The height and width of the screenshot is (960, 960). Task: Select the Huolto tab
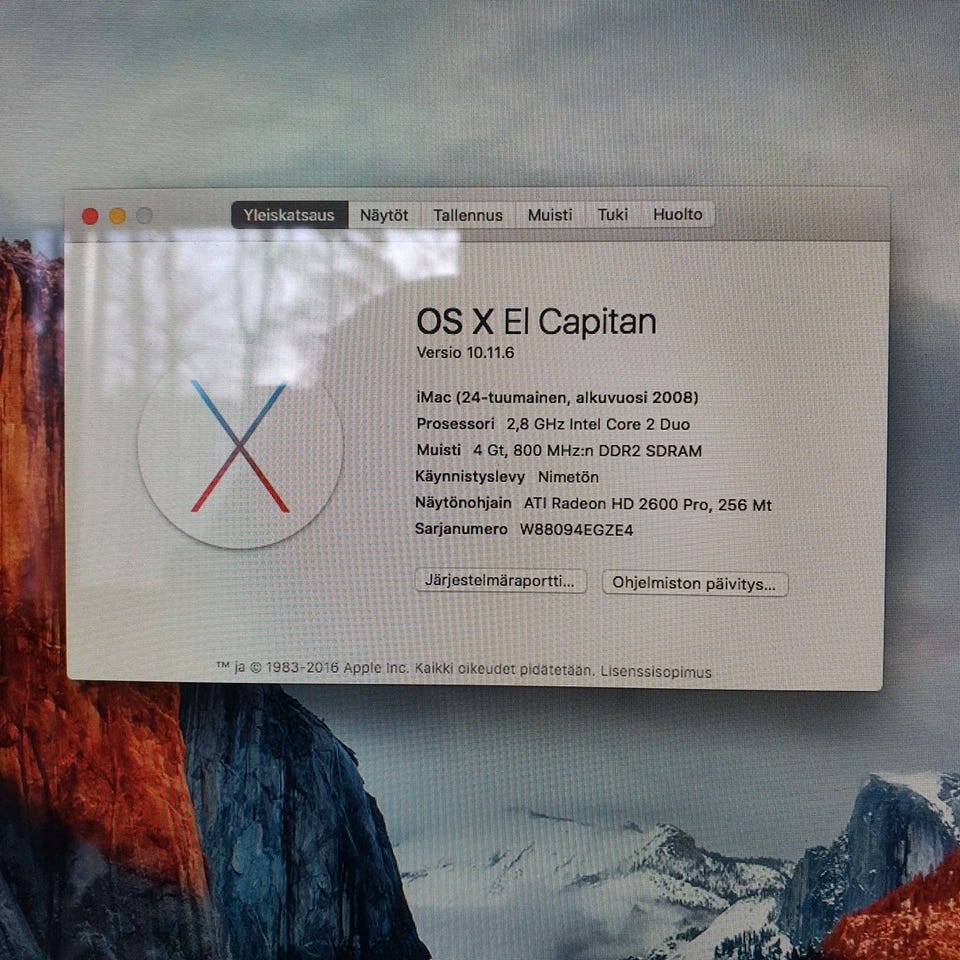tap(677, 214)
